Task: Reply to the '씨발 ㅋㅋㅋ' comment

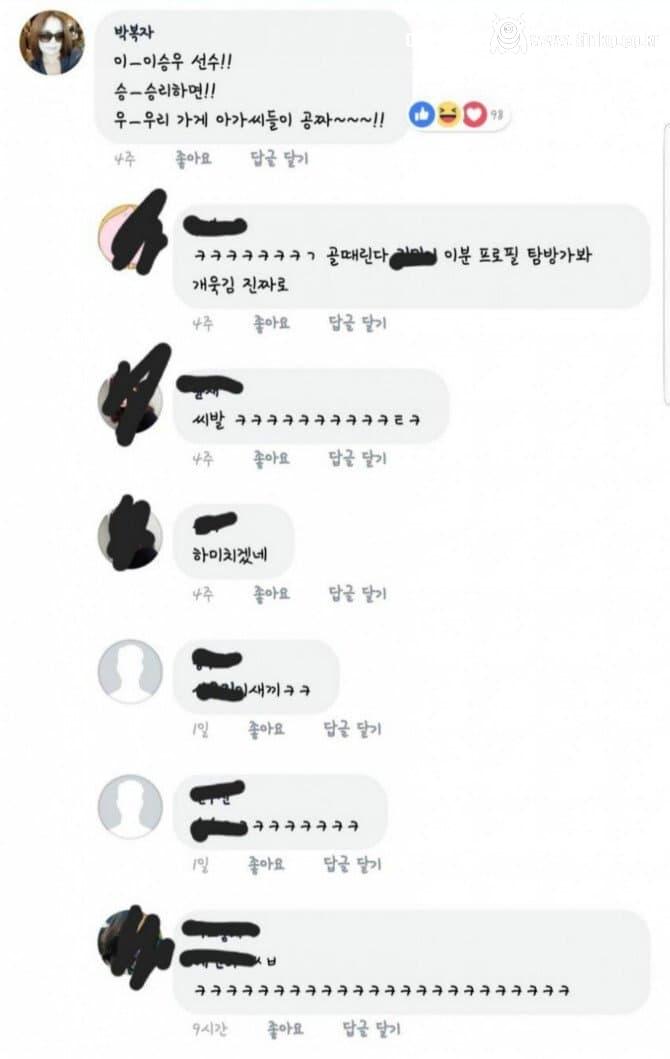Action: pyautogui.click(x=357, y=459)
